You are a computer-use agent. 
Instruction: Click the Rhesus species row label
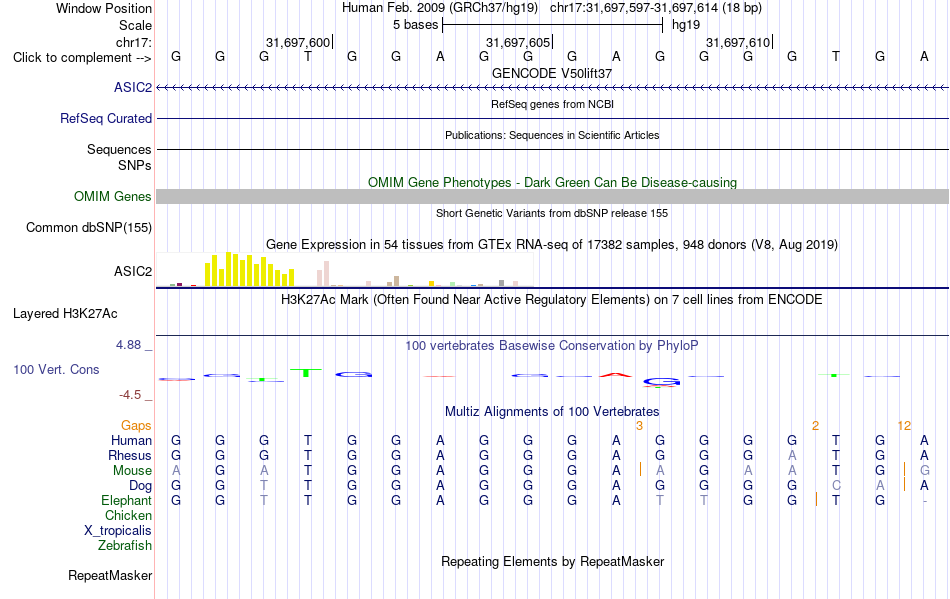point(130,455)
